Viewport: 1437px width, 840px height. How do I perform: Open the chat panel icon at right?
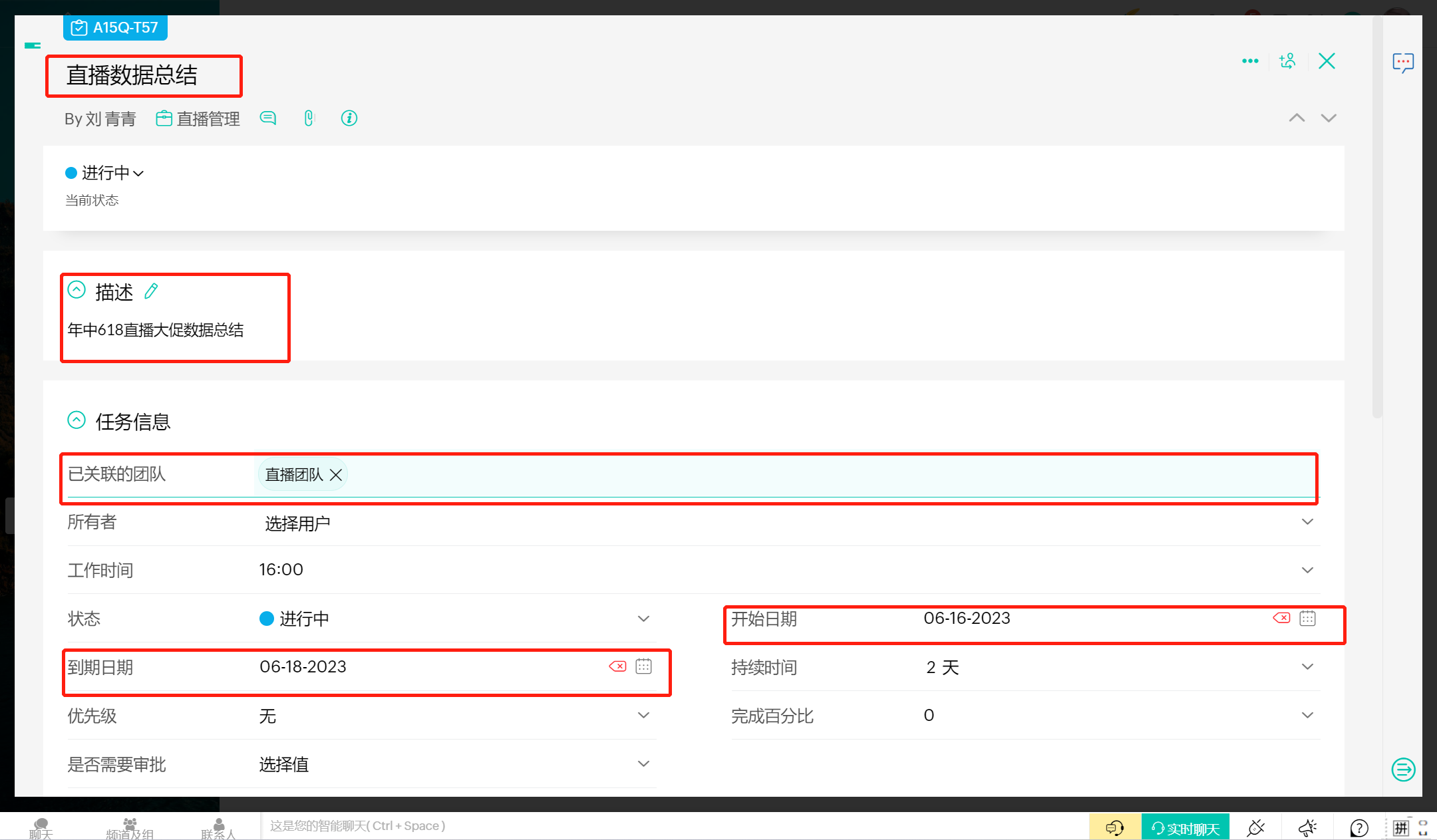[1402, 63]
